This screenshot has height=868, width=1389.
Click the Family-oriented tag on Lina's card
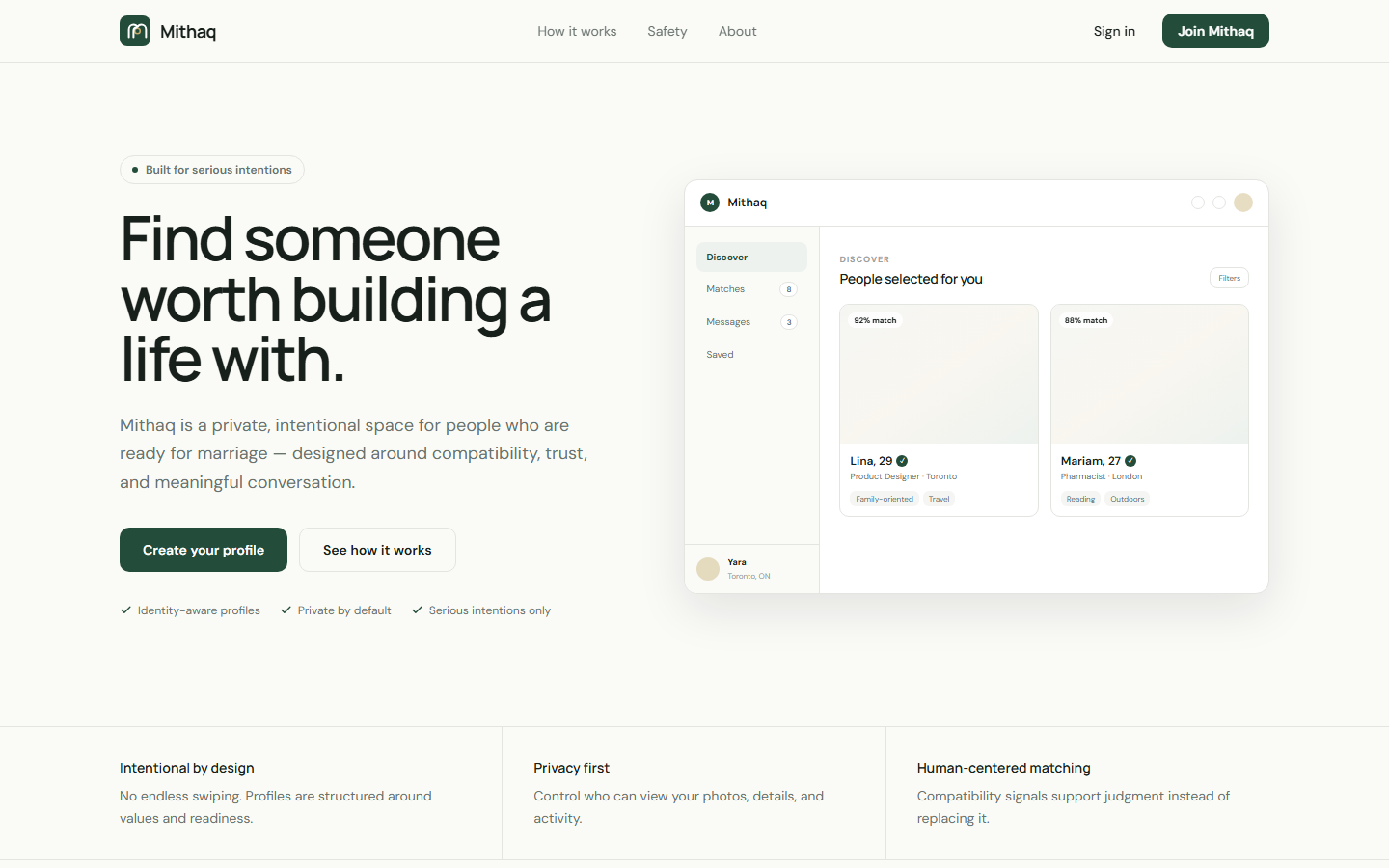click(885, 499)
